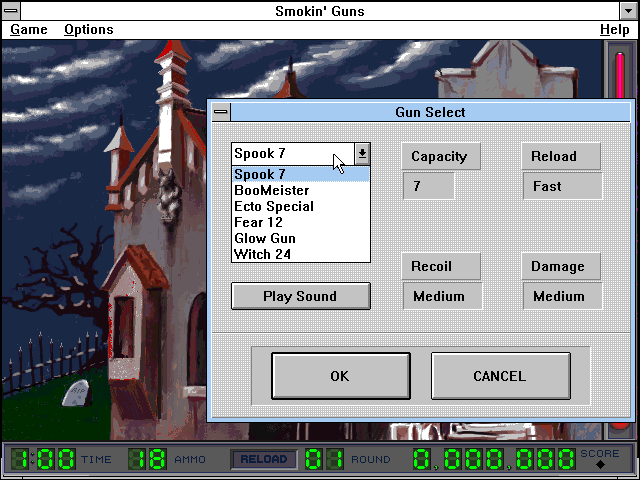Click the gargoyle statue on the tower

[169, 195]
